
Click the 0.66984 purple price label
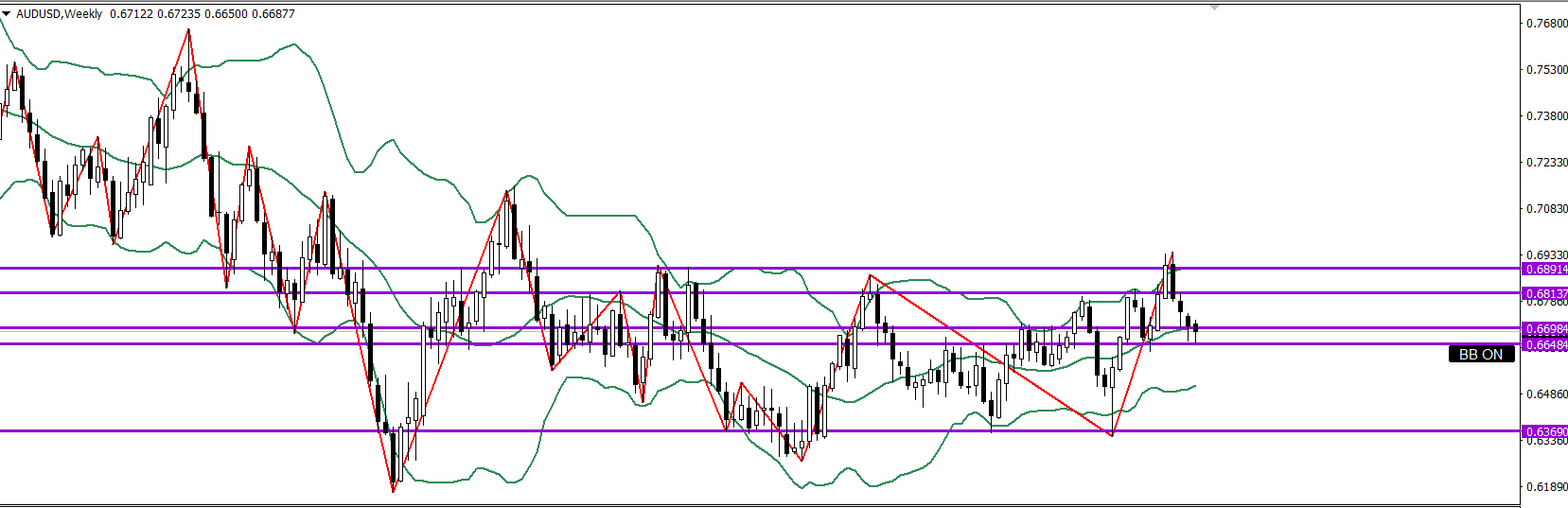[x=1544, y=329]
